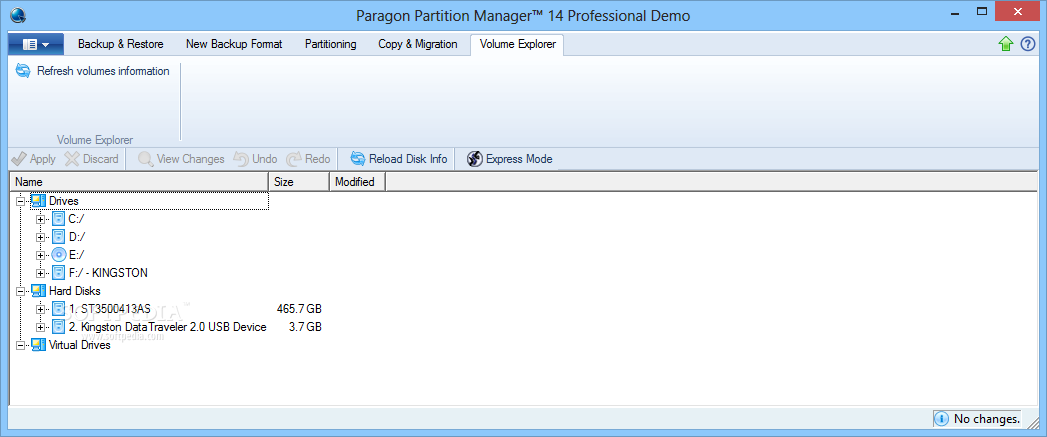1047x437 pixels.
Task: Click the Apply label
Action: (43, 159)
